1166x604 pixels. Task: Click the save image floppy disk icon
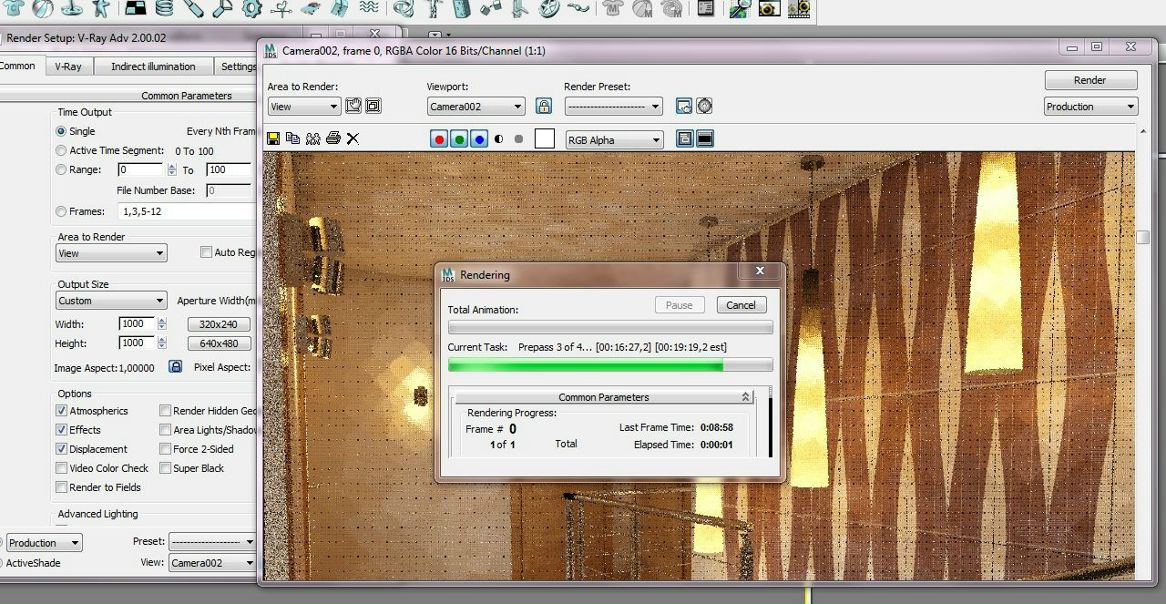273,139
